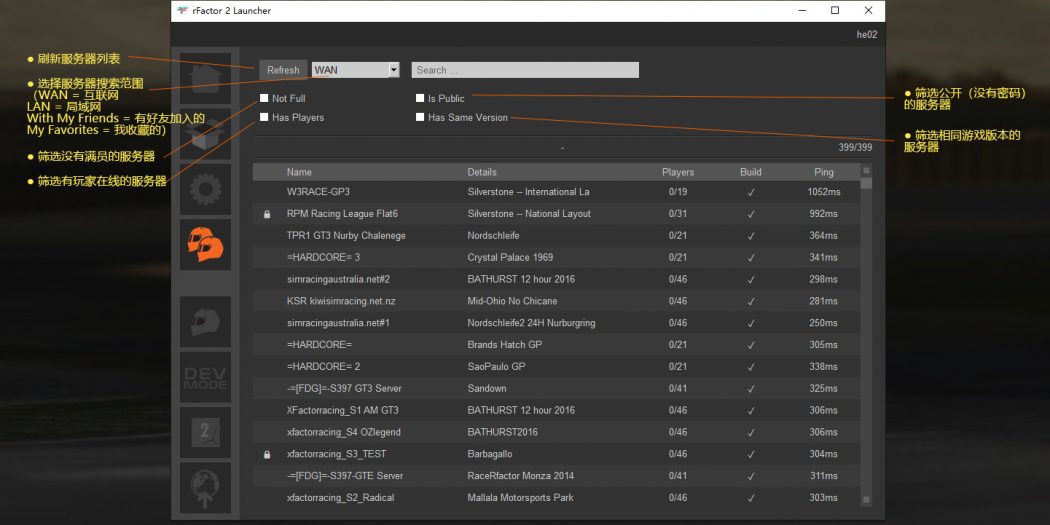Click build checkmark for =HARDCORE= 3

751,258
